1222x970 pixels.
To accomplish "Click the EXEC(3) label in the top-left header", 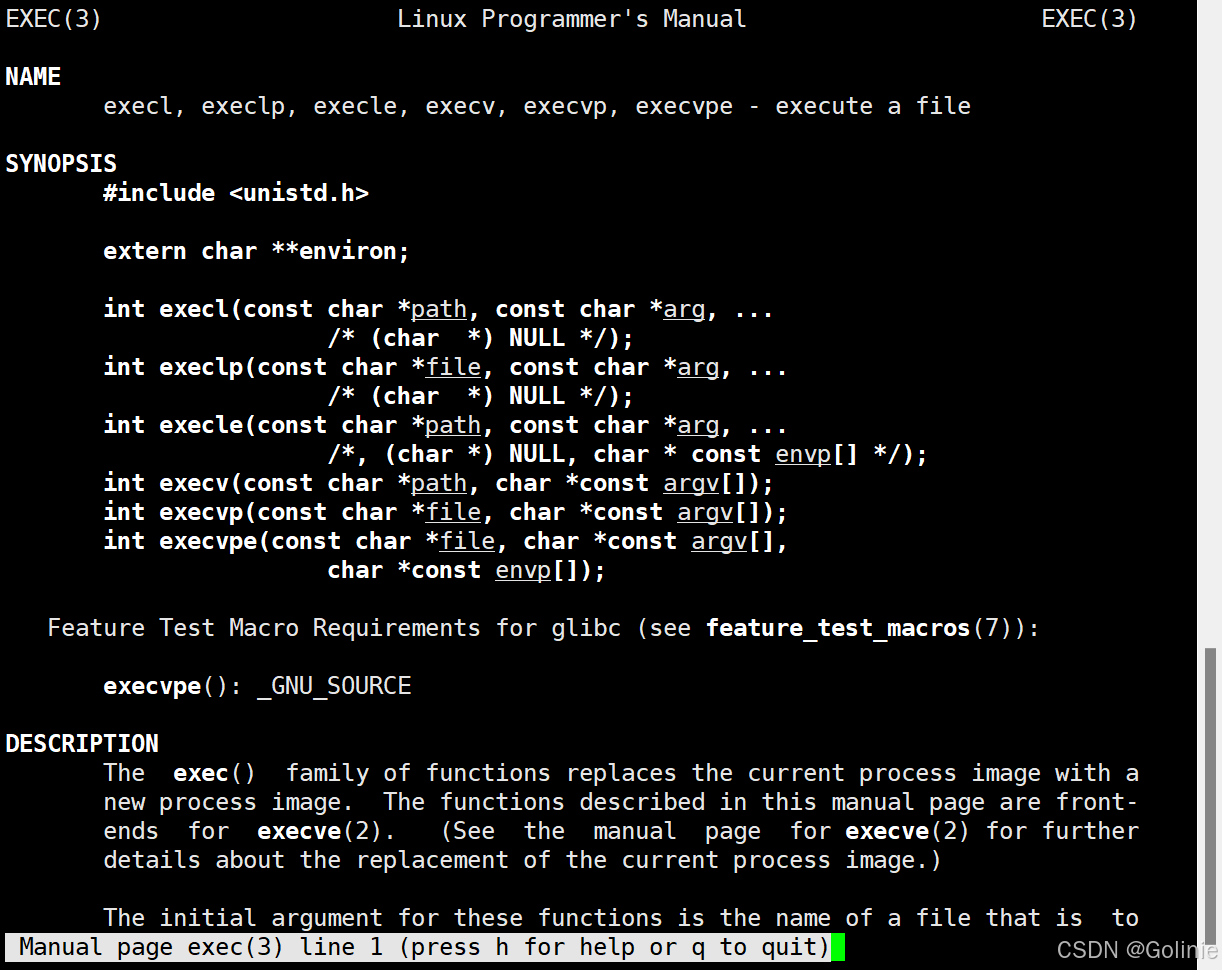I will [x=54, y=19].
